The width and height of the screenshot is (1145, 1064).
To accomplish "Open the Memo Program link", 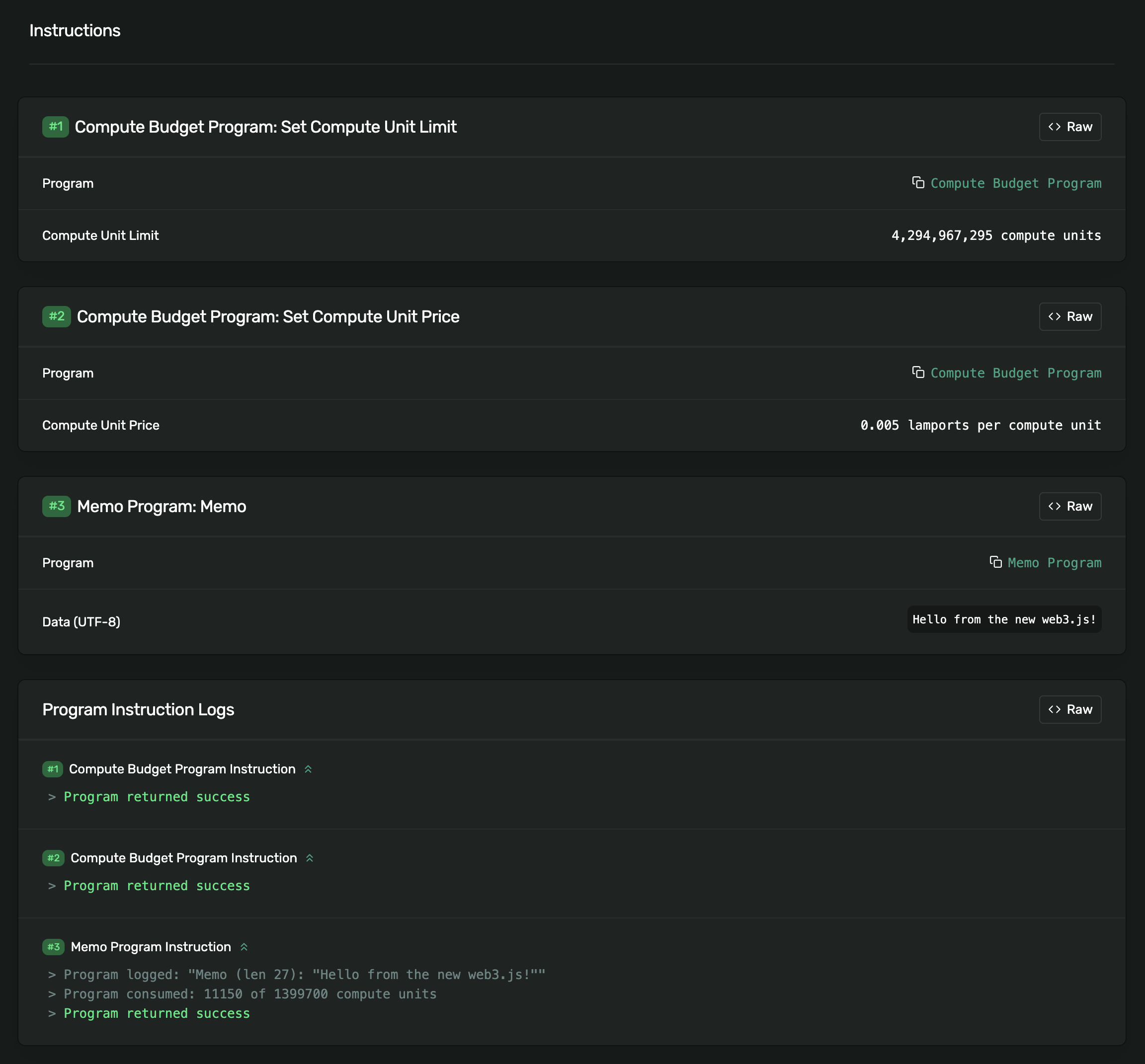I will point(1054,562).
